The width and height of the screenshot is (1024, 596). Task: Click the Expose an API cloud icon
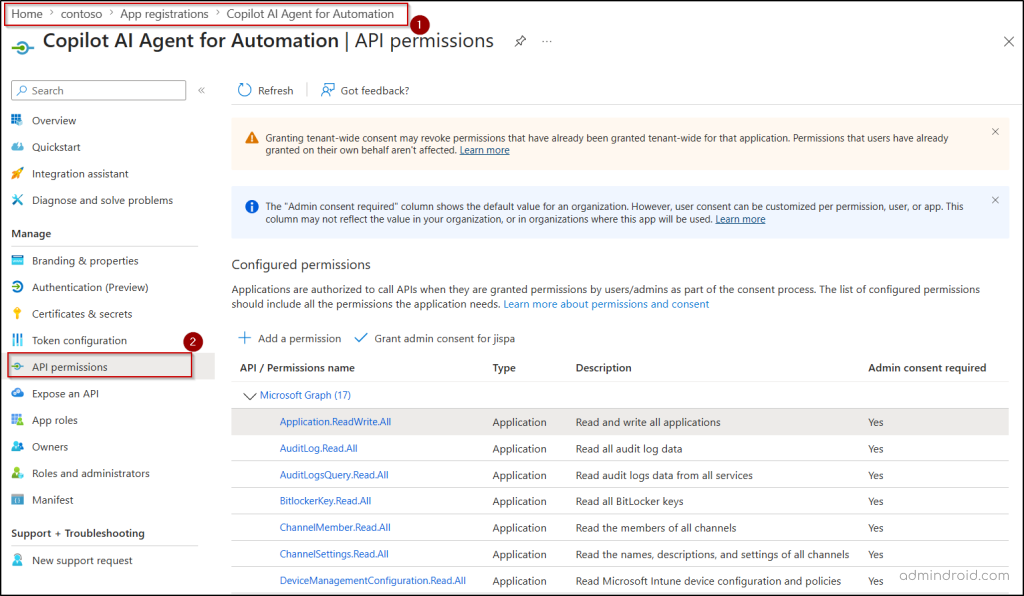point(17,393)
